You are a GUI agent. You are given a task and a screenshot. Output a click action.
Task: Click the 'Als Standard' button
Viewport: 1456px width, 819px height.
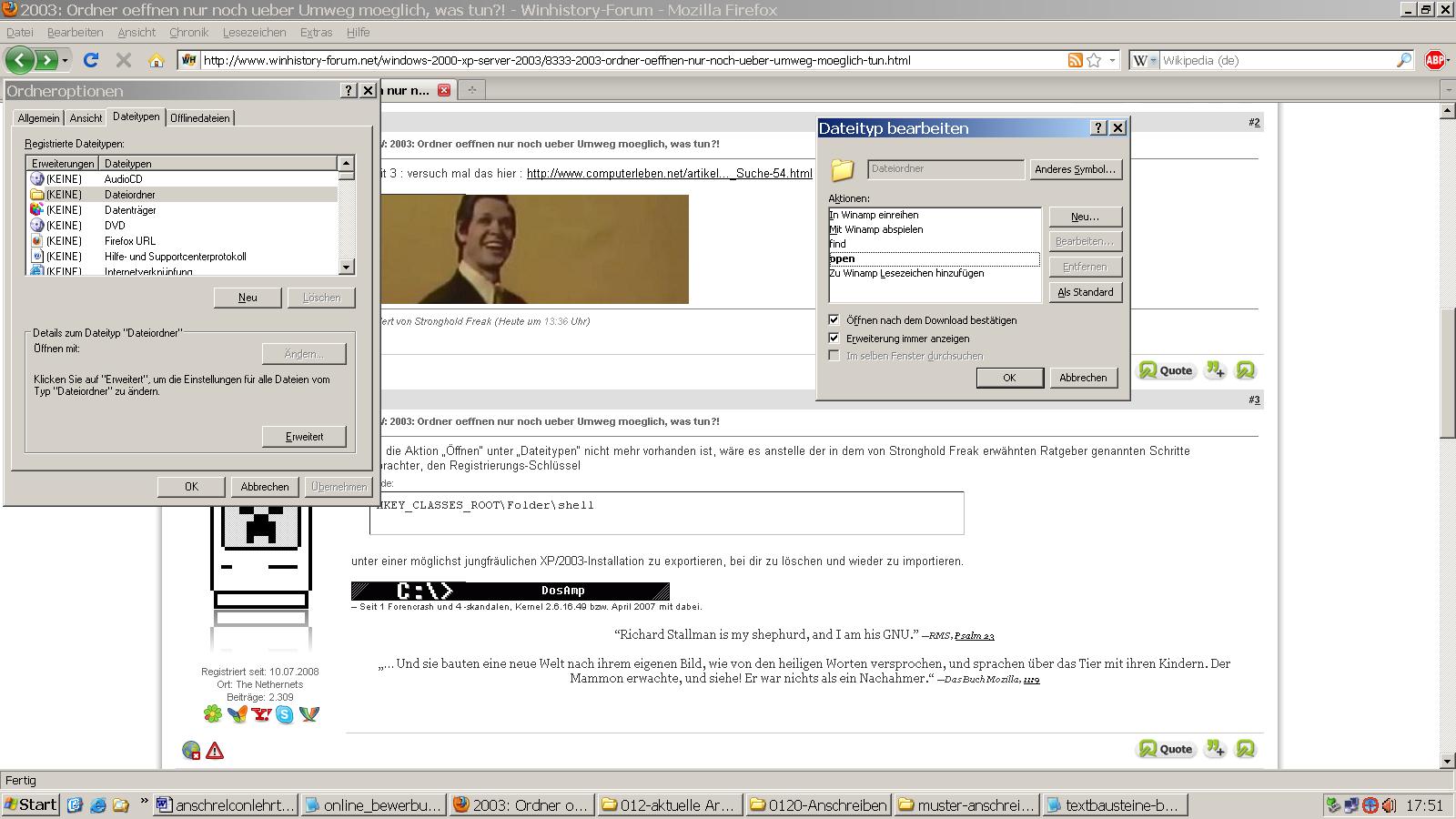pos(1085,292)
